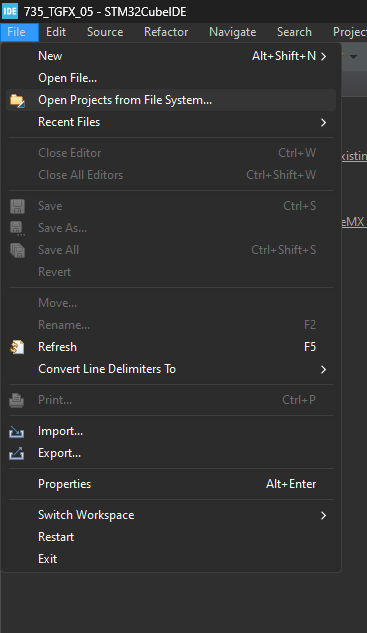Expand Convert Line Delimiters To submenu arrow
Viewport: 367px width, 633px height.
323,369
